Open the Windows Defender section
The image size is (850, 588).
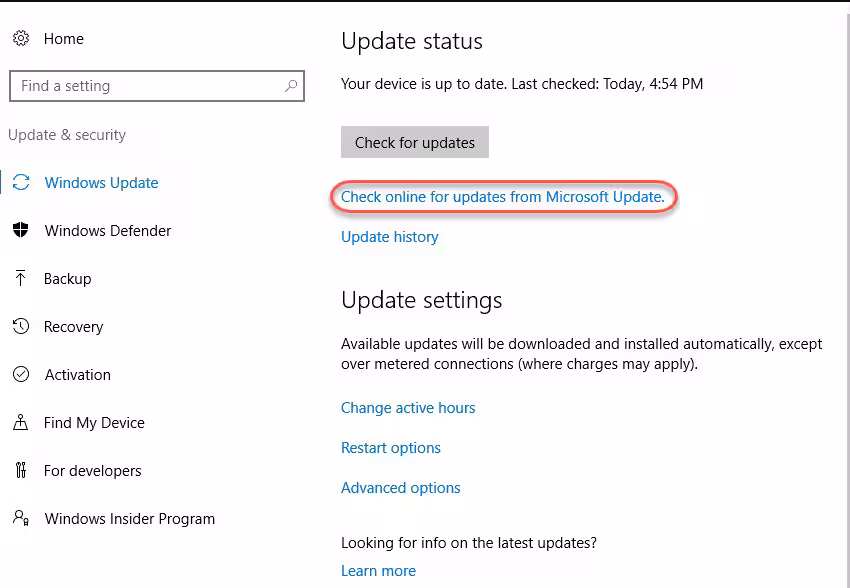tap(108, 231)
